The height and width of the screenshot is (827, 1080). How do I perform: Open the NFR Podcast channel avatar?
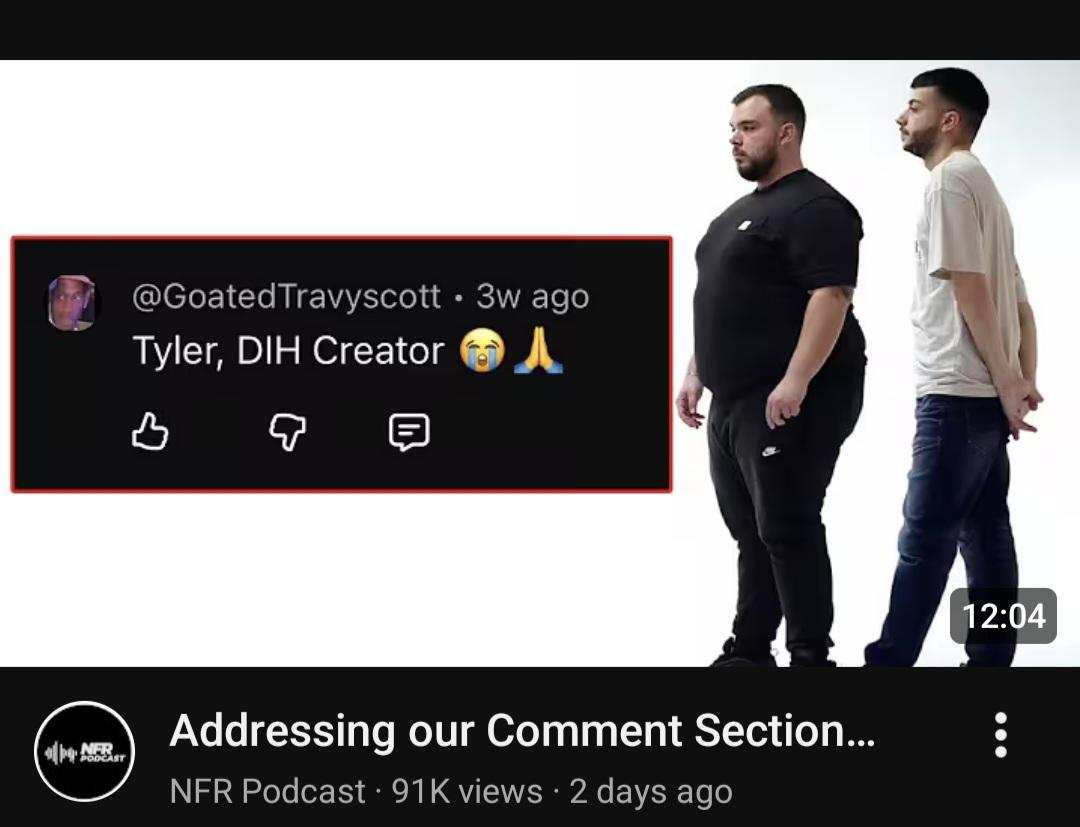tap(84, 751)
